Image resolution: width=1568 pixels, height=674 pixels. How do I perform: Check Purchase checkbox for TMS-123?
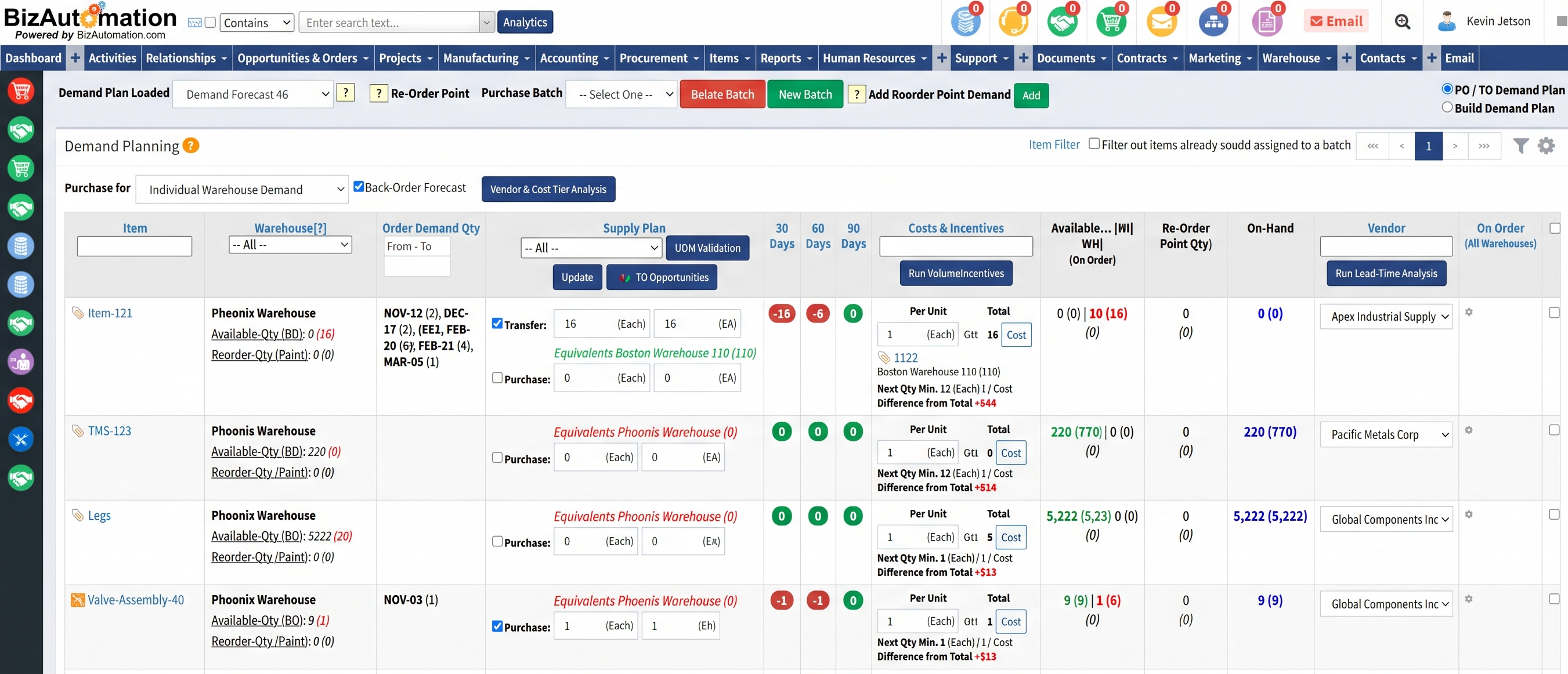pyautogui.click(x=497, y=458)
